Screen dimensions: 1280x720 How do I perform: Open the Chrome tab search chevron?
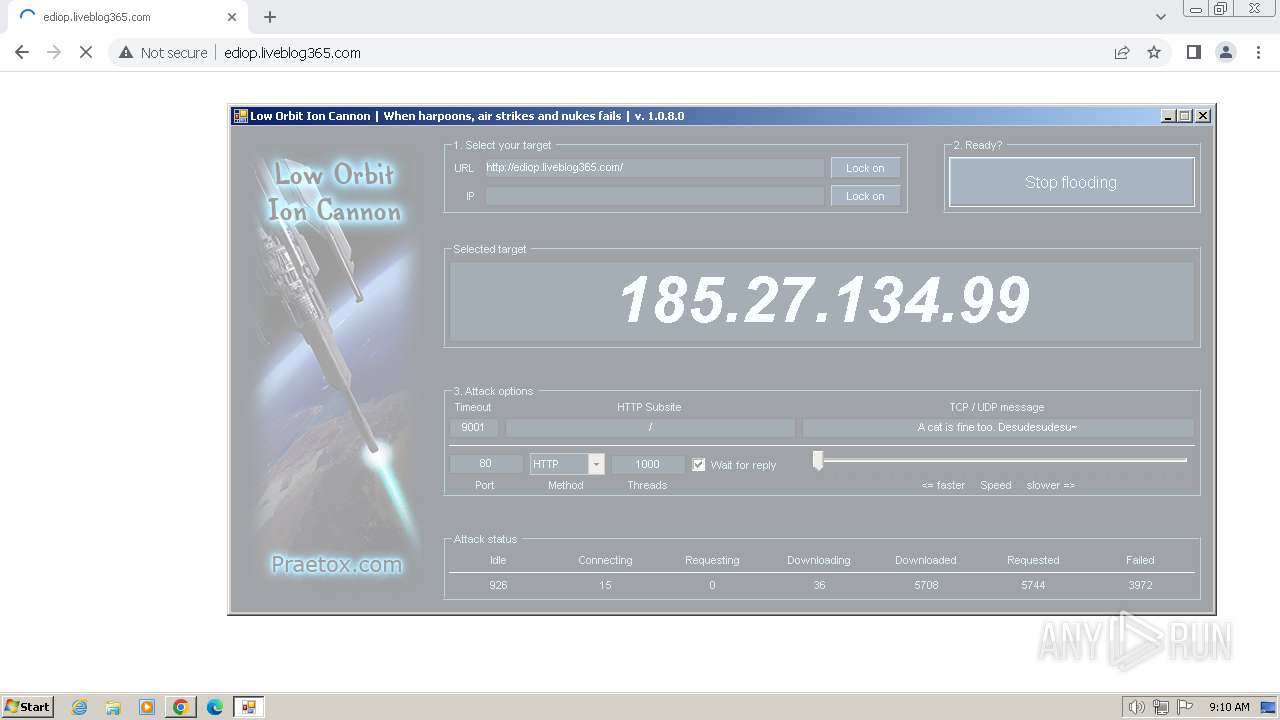(x=1161, y=17)
